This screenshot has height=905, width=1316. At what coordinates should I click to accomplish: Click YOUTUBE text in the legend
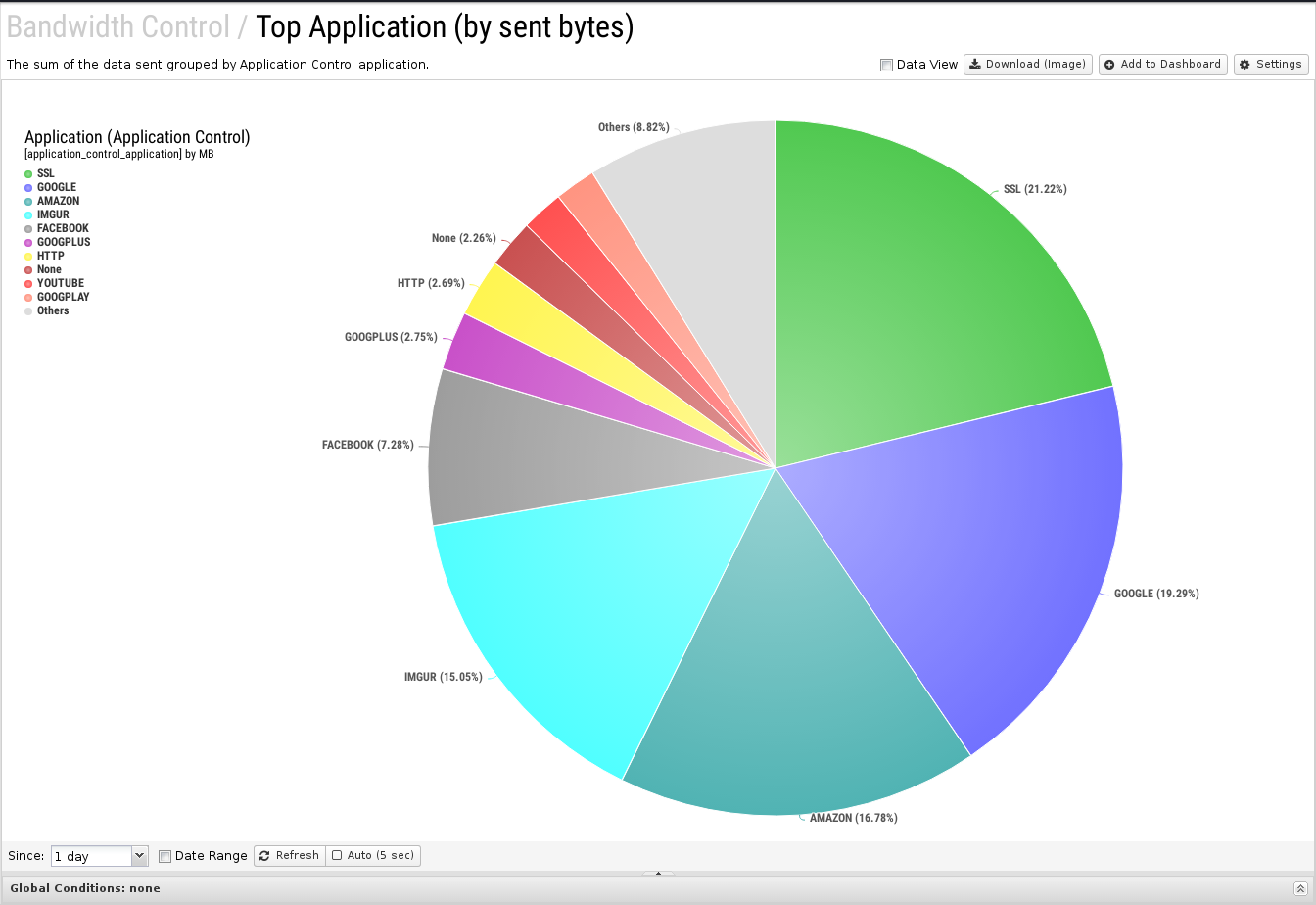[61, 283]
